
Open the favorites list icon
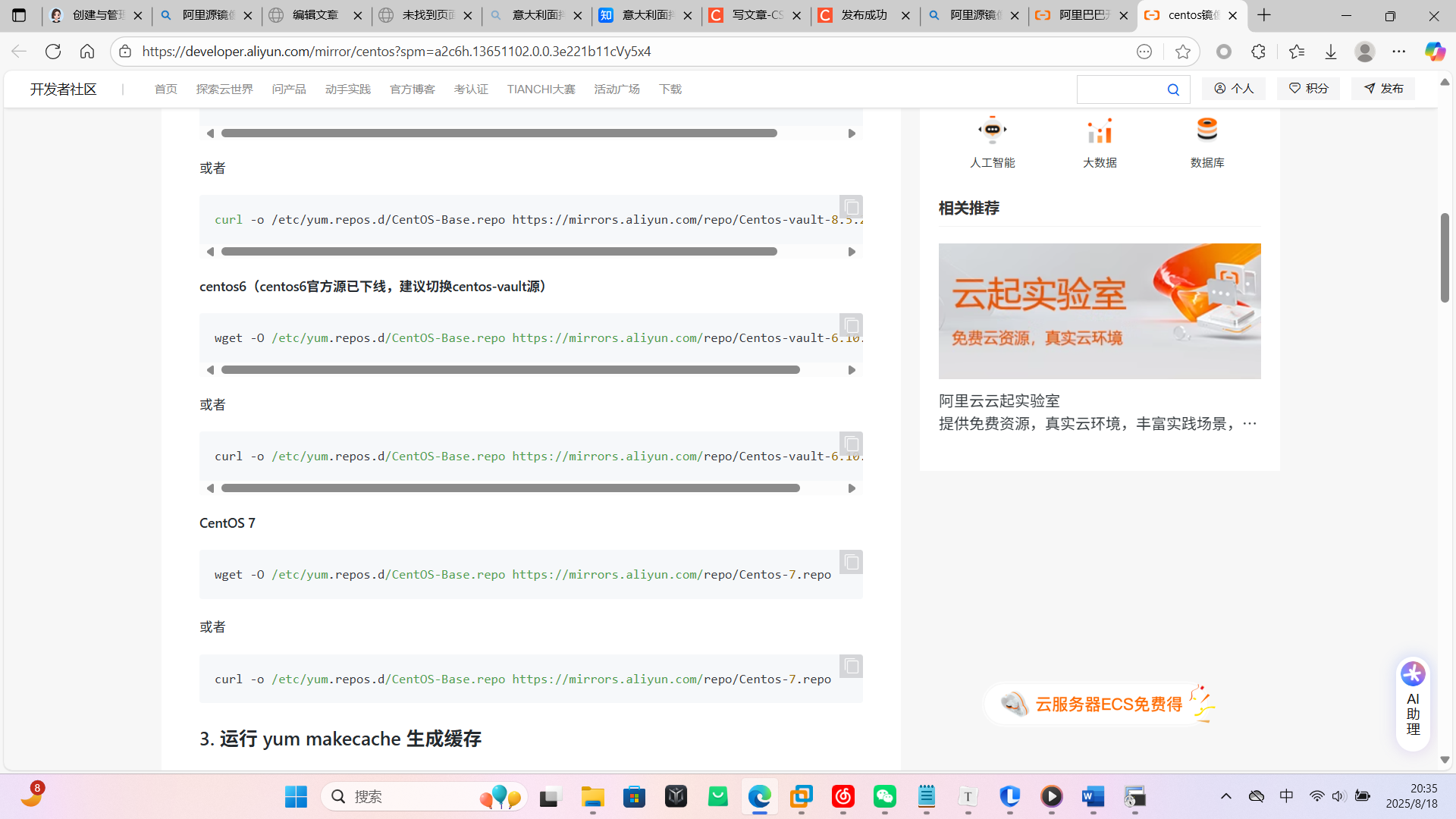tap(1296, 52)
